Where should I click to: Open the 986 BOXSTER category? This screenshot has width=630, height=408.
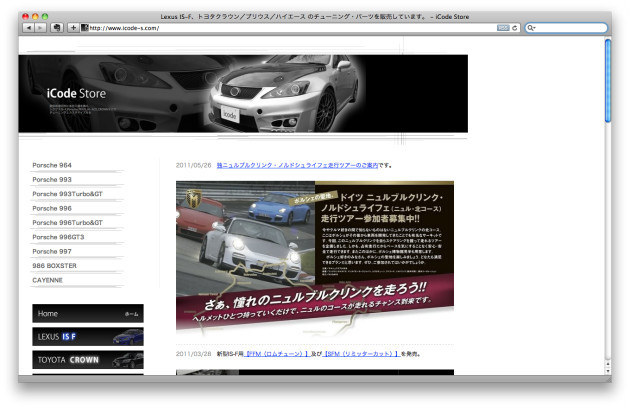point(54,266)
